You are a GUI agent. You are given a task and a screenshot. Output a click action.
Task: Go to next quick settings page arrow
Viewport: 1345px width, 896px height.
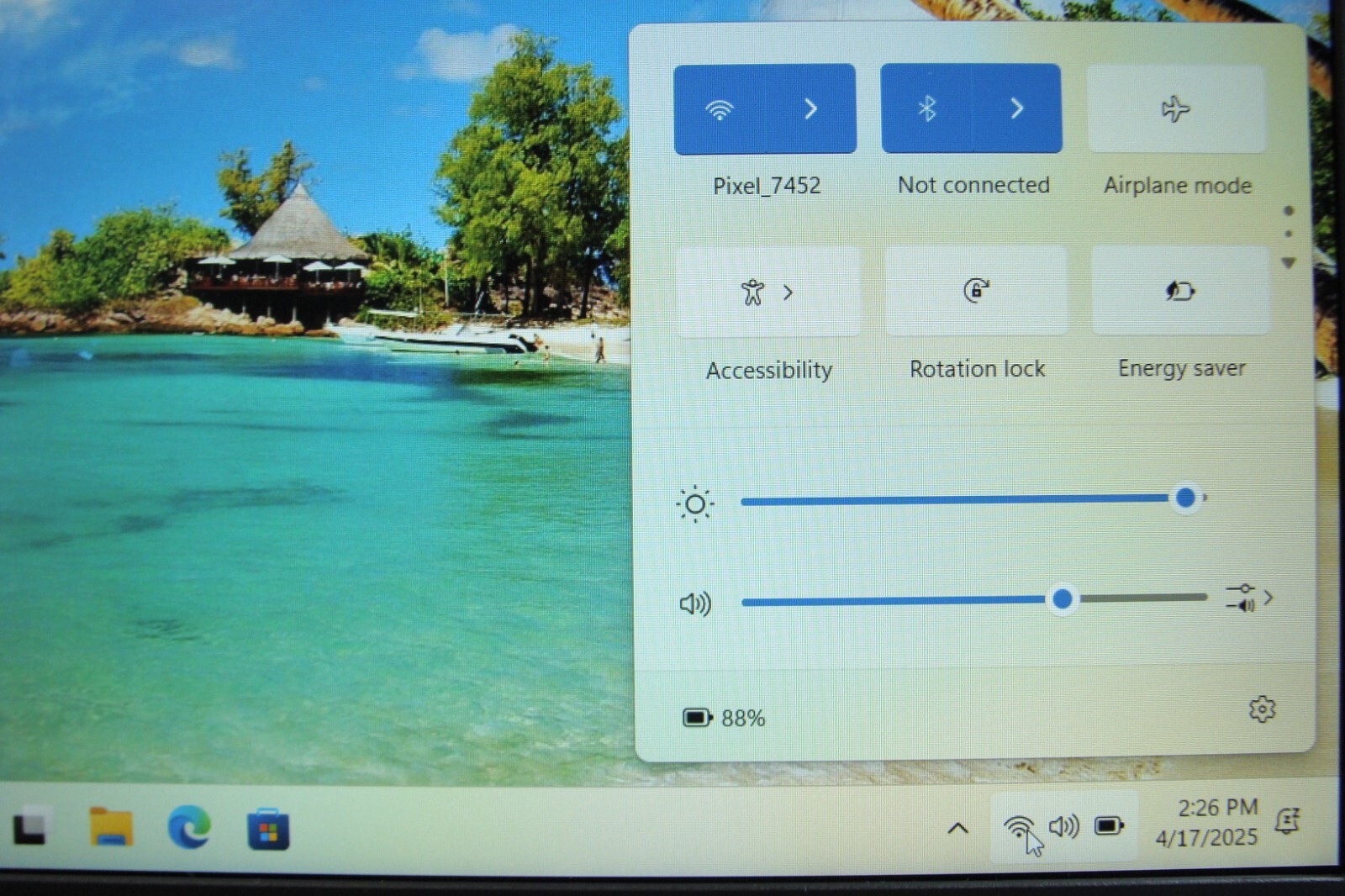tap(1288, 263)
